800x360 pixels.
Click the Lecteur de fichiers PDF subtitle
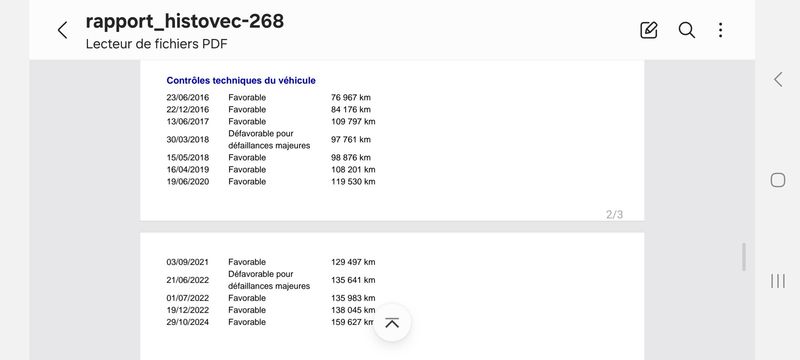(156, 44)
